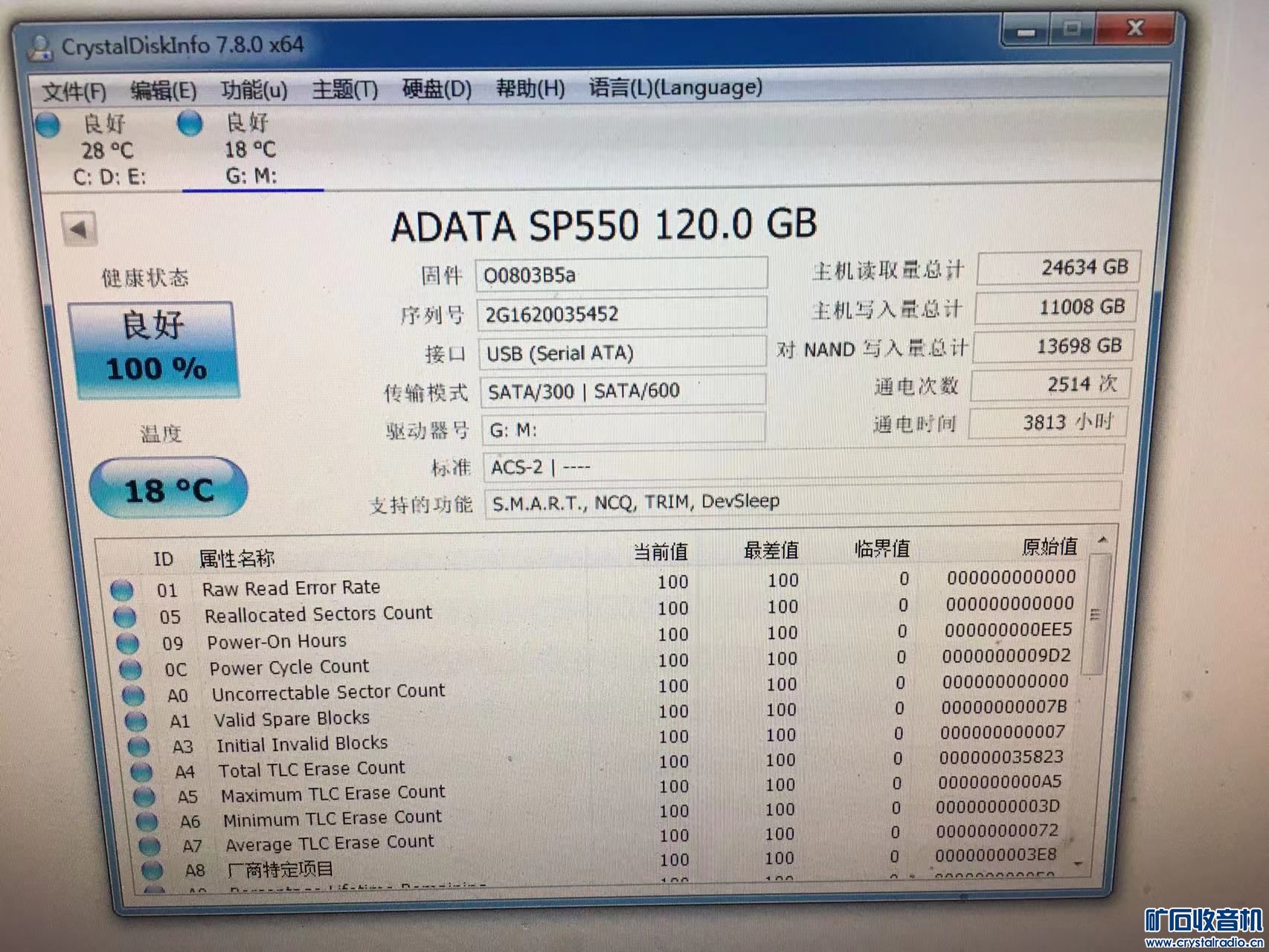Click status orb for Reallocated Sectors Count

coord(125,617)
